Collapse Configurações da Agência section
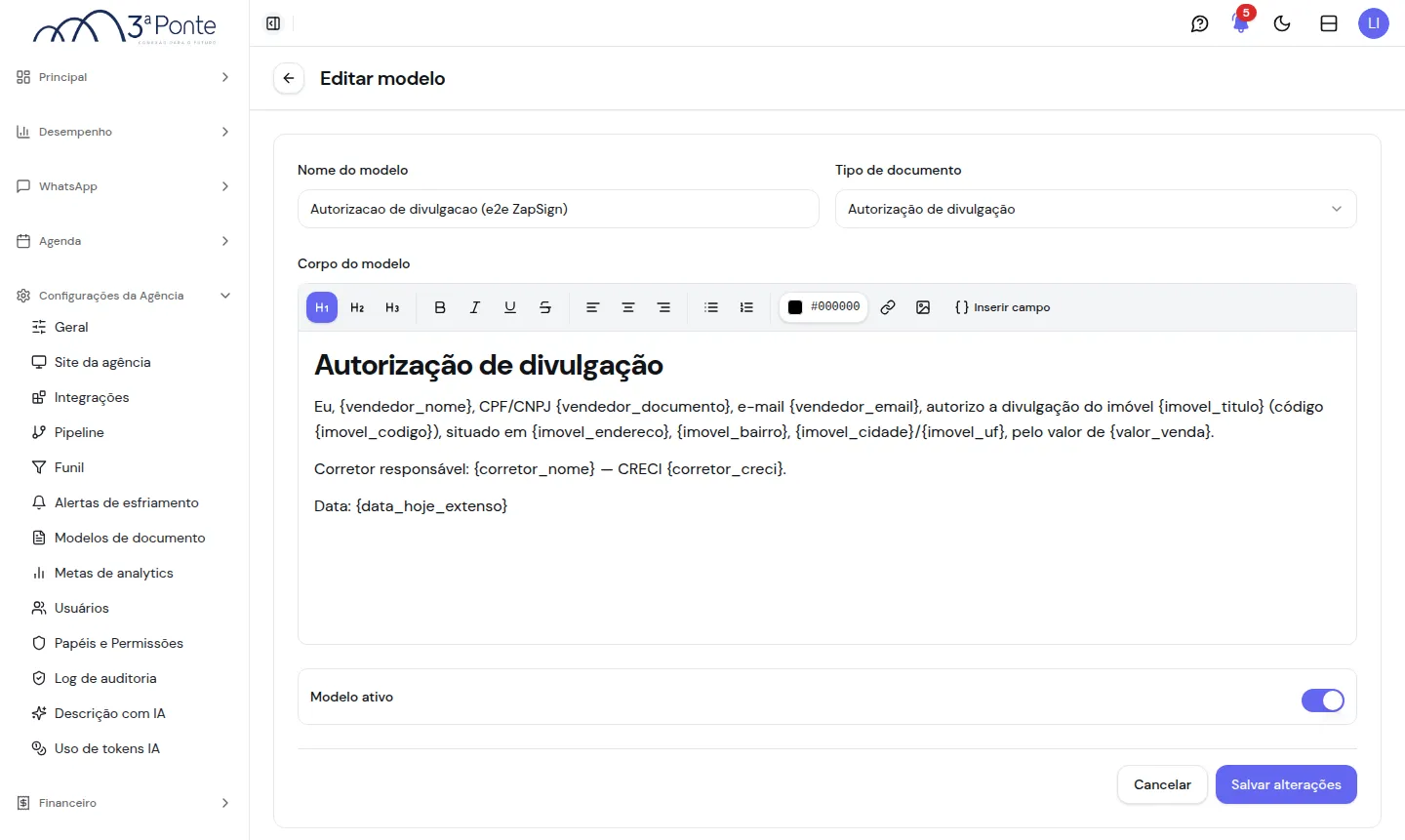The height and width of the screenshot is (840, 1405). [124, 296]
